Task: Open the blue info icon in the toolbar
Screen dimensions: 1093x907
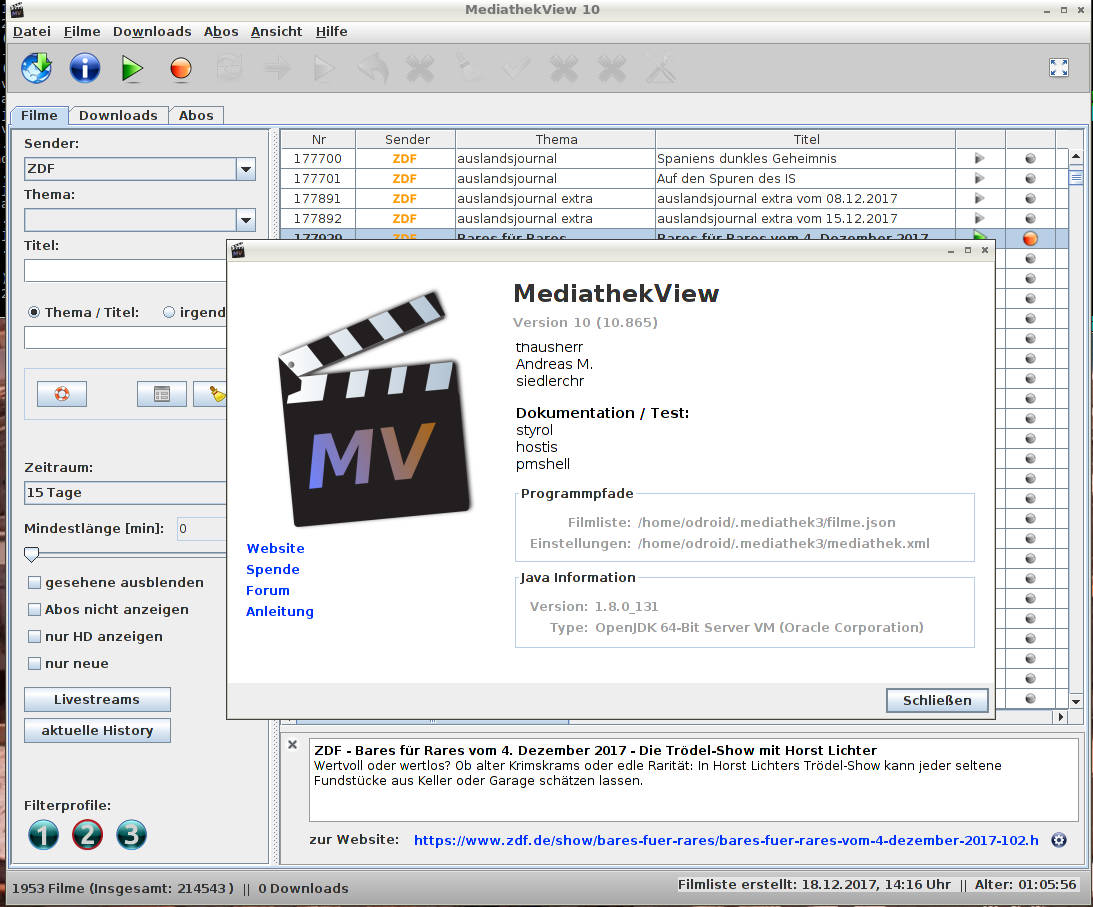Action: [85, 68]
